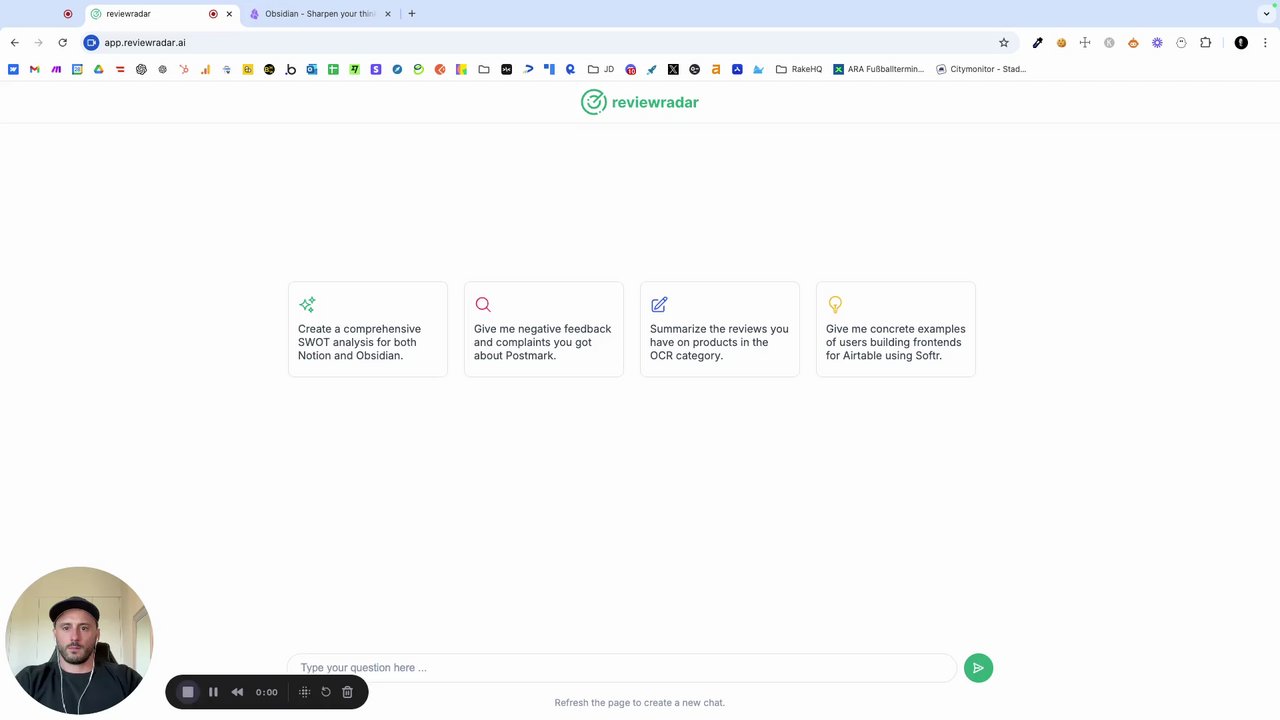Open the ARA Fußballtermin bookmark

click(x=879, y=69)
